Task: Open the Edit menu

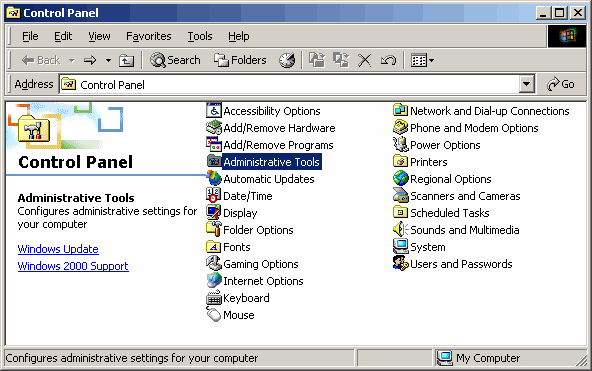Action: pyautogui.click(x=63, y=36)
